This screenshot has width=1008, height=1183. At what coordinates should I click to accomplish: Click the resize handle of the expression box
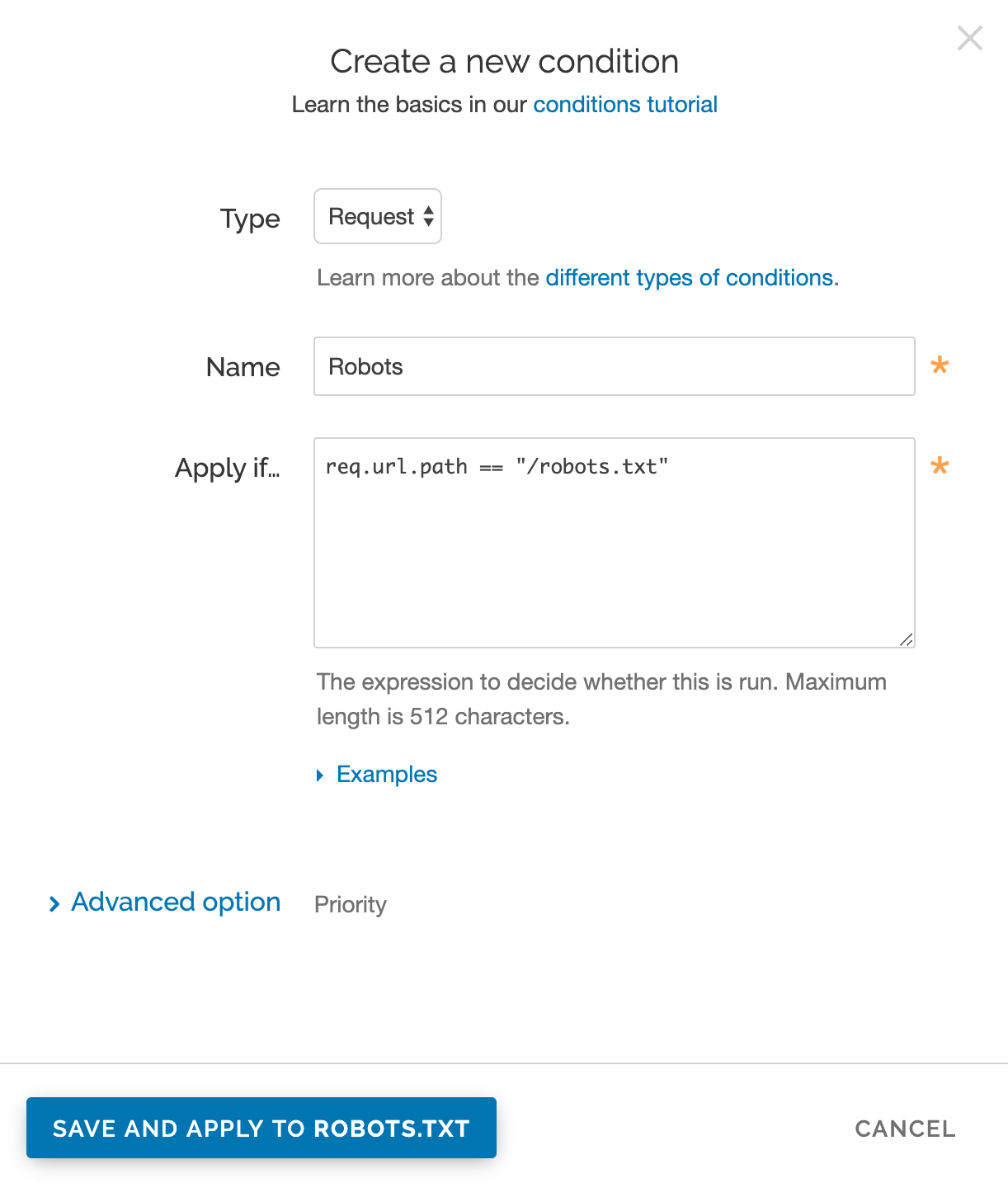click(x=907, y=639)
